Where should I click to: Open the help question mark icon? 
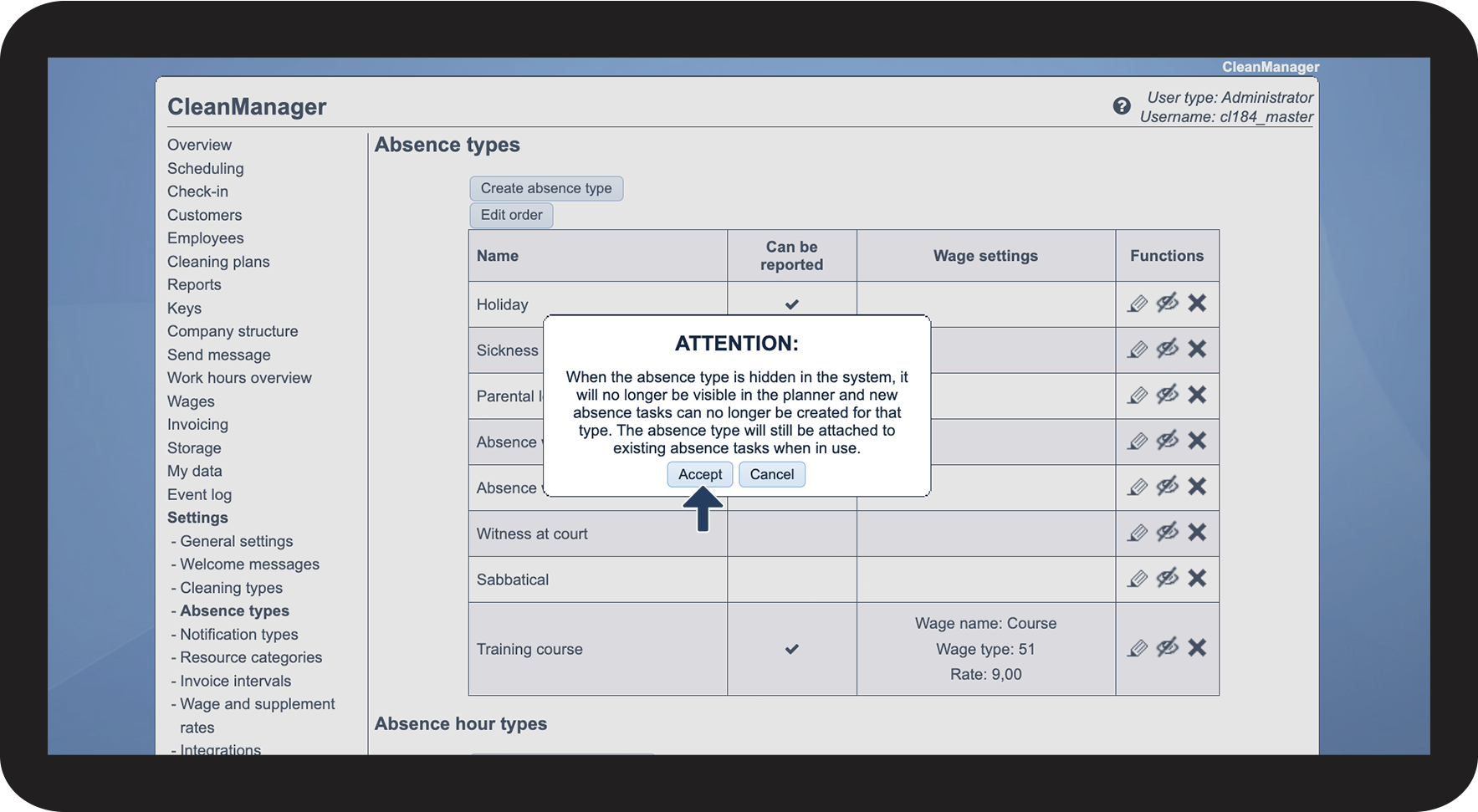(1122, 106)
